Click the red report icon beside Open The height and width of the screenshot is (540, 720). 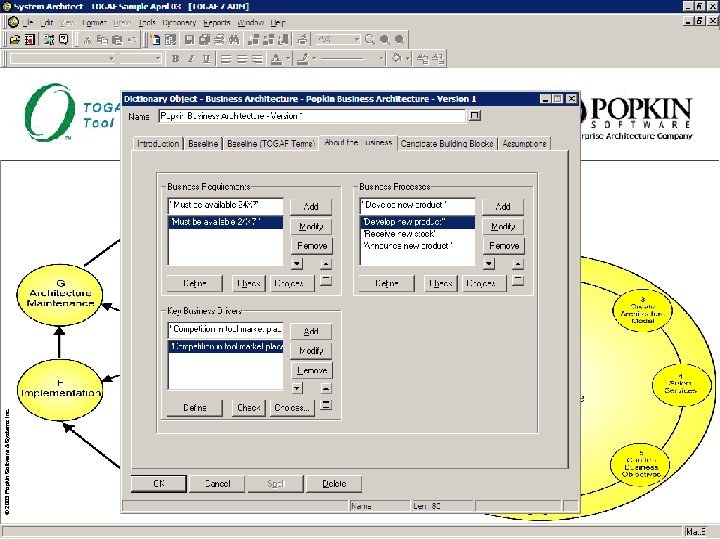pyautogui.click(x=30, y=39)
